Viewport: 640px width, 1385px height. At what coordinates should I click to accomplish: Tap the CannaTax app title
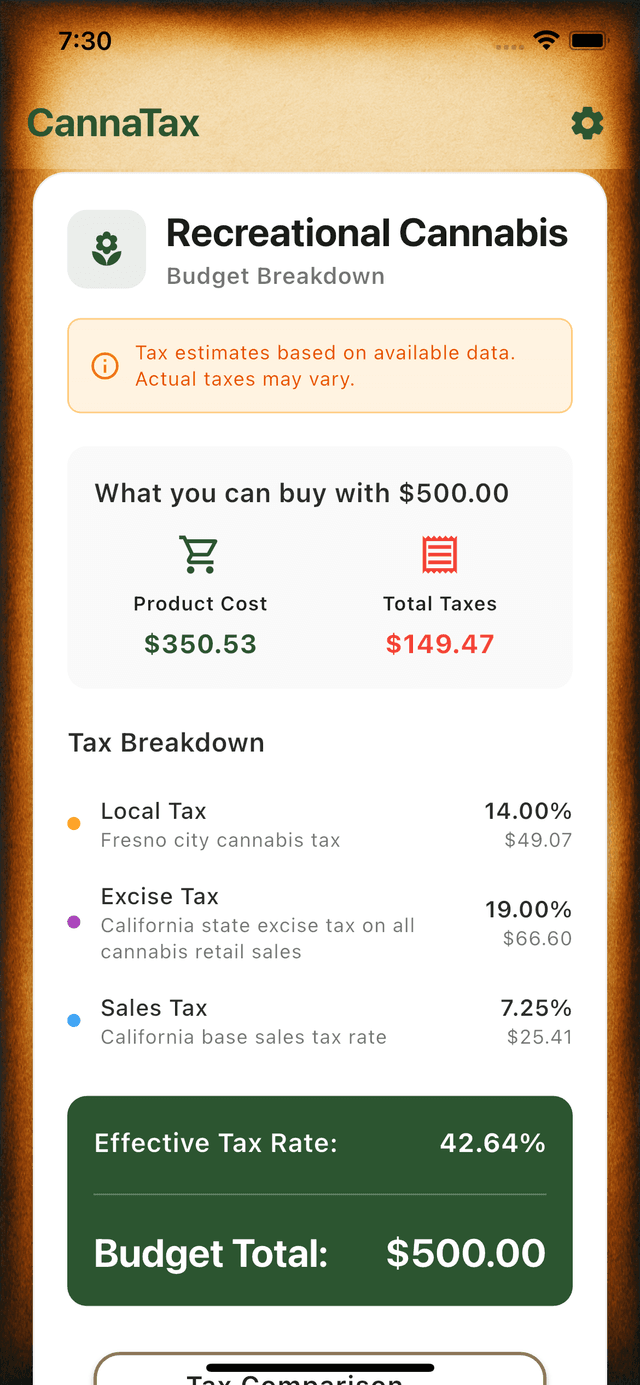tap(113, 124)
